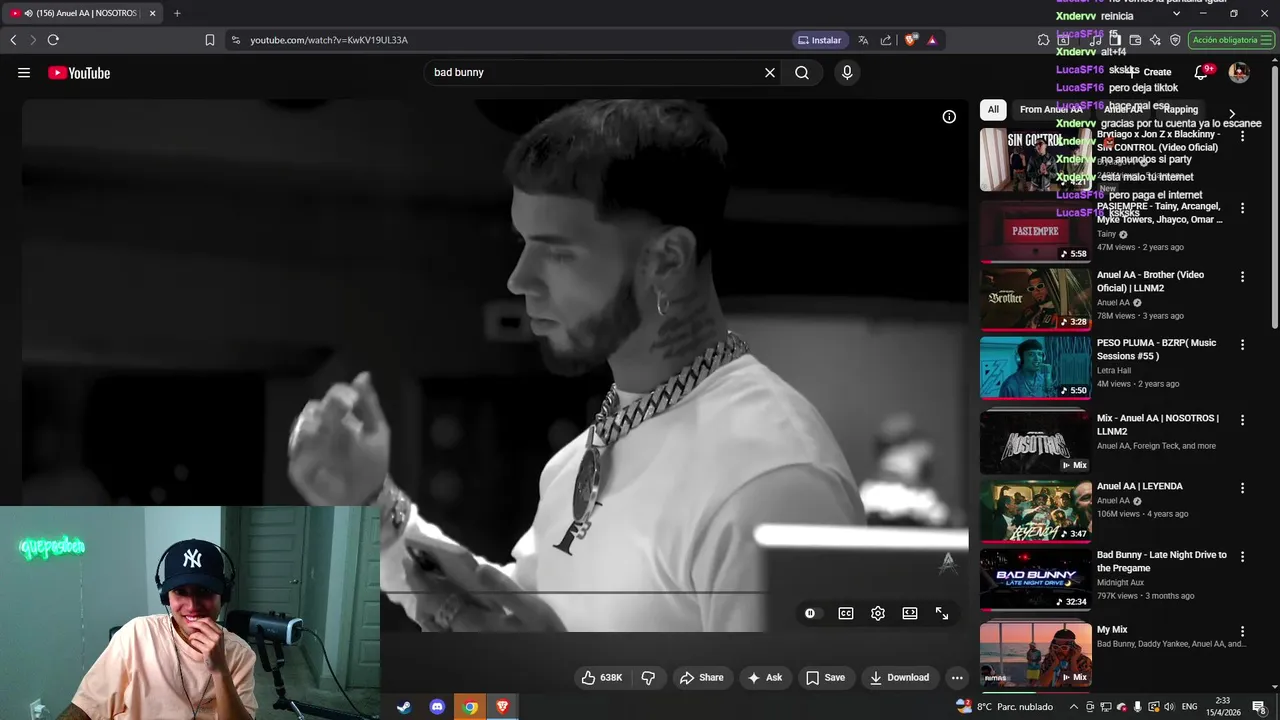This screenshot has height=720, width=1280.
Task: Open a new browser tab
Action: tap(177, 13)
